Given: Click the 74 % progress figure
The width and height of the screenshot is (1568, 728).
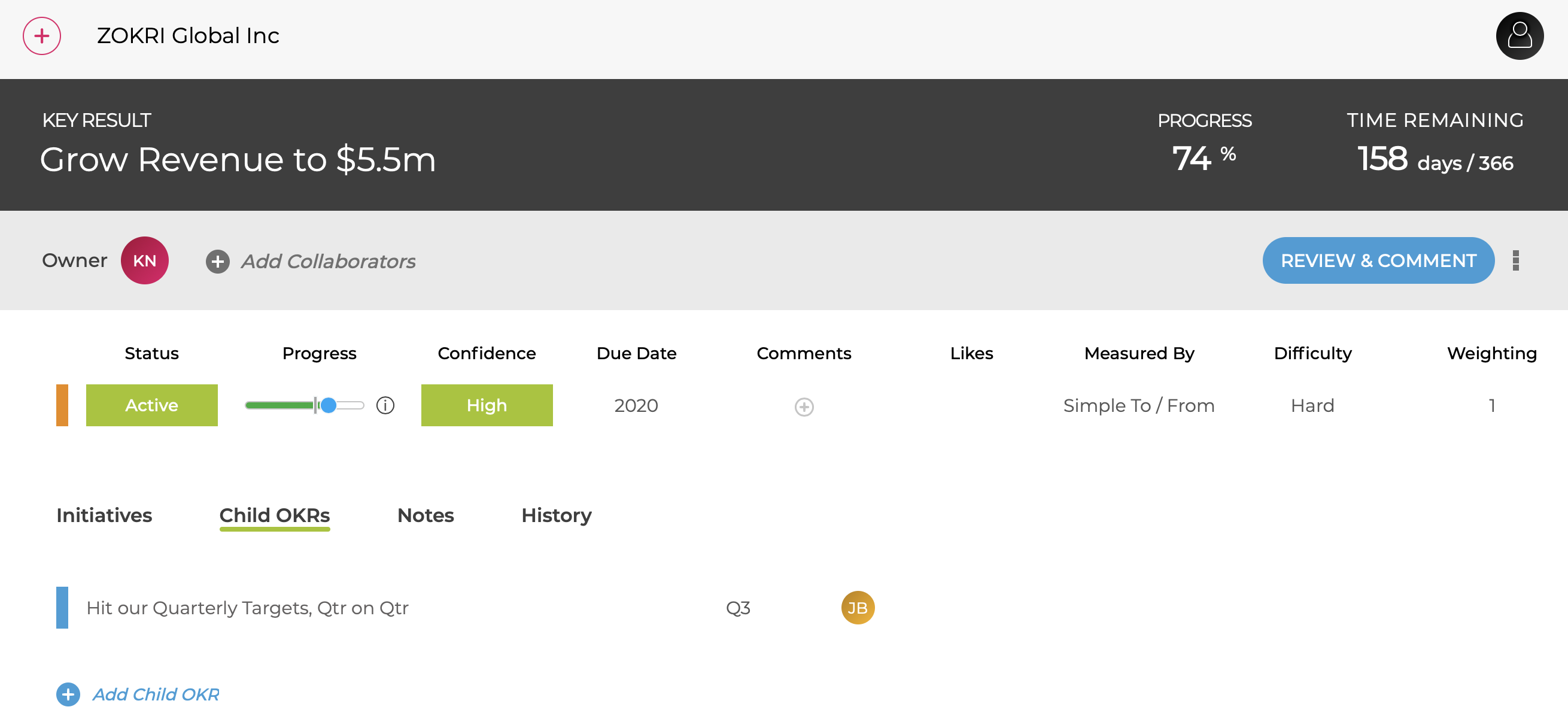Looking at the screenshot, I should (x=1204, y=158).
